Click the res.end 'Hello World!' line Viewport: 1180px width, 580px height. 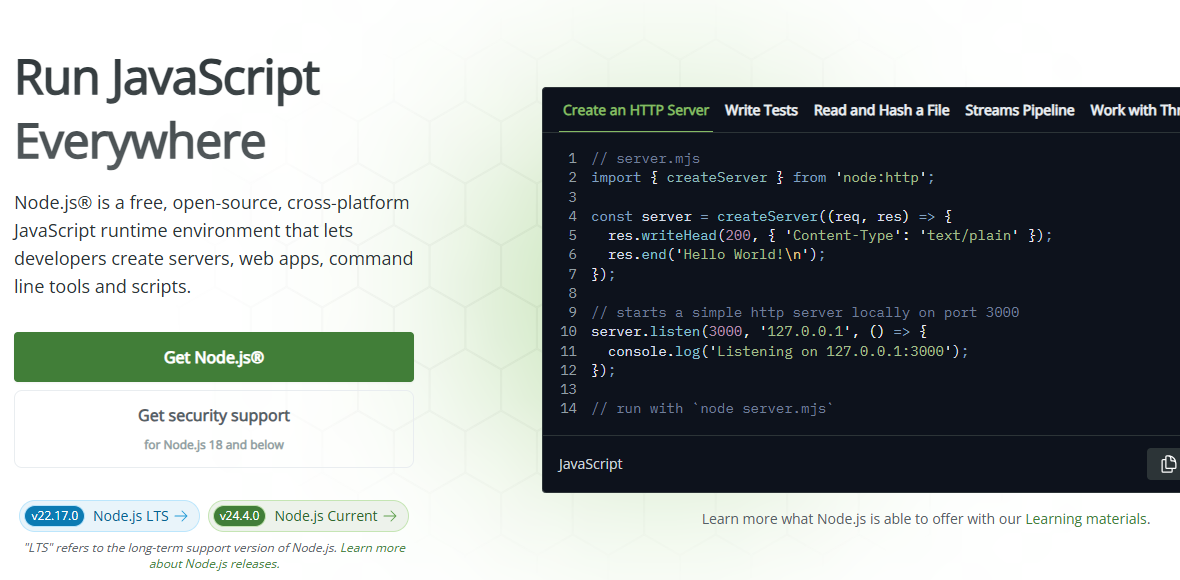pyautogui.click(x=716, y=254)
